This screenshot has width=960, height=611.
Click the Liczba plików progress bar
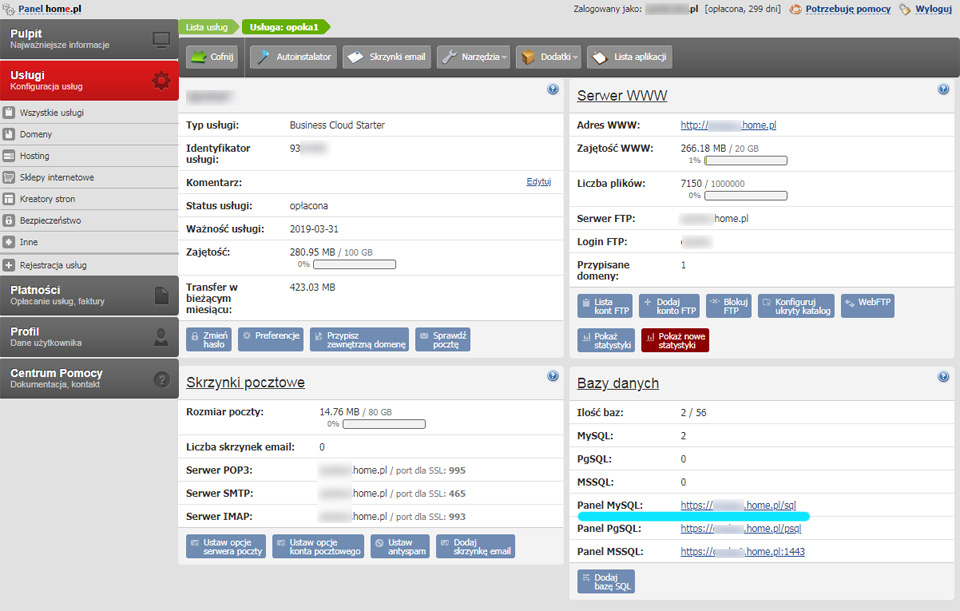tap(746, 196)
